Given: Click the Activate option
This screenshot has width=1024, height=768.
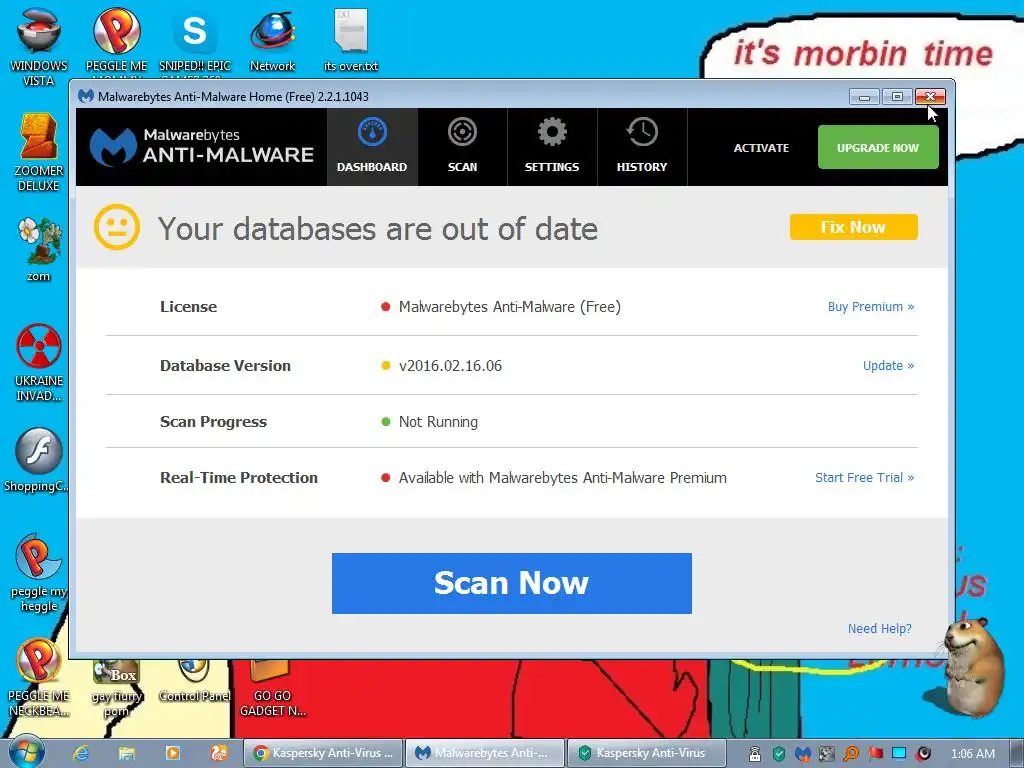Looking at the screenshot, I should [761, 148].
